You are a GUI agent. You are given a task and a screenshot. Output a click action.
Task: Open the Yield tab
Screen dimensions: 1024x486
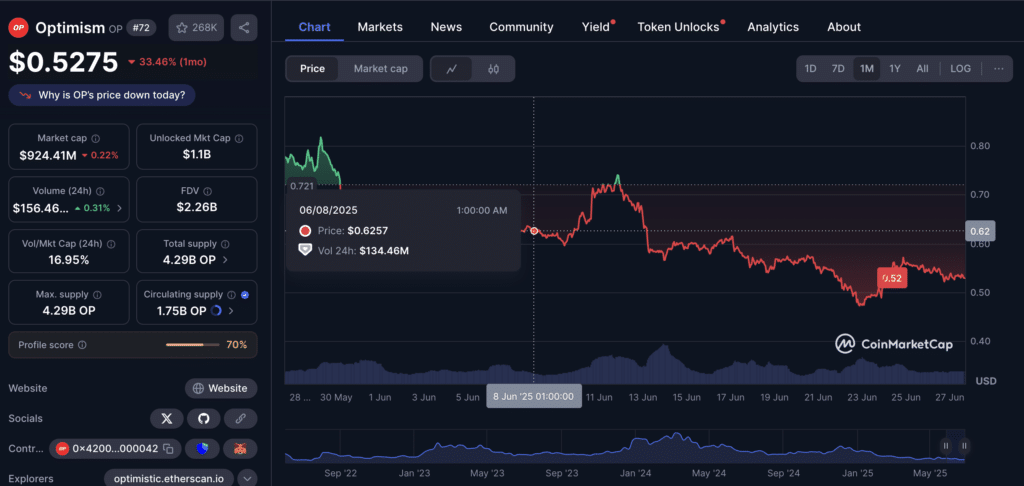(x=596, y=27)
